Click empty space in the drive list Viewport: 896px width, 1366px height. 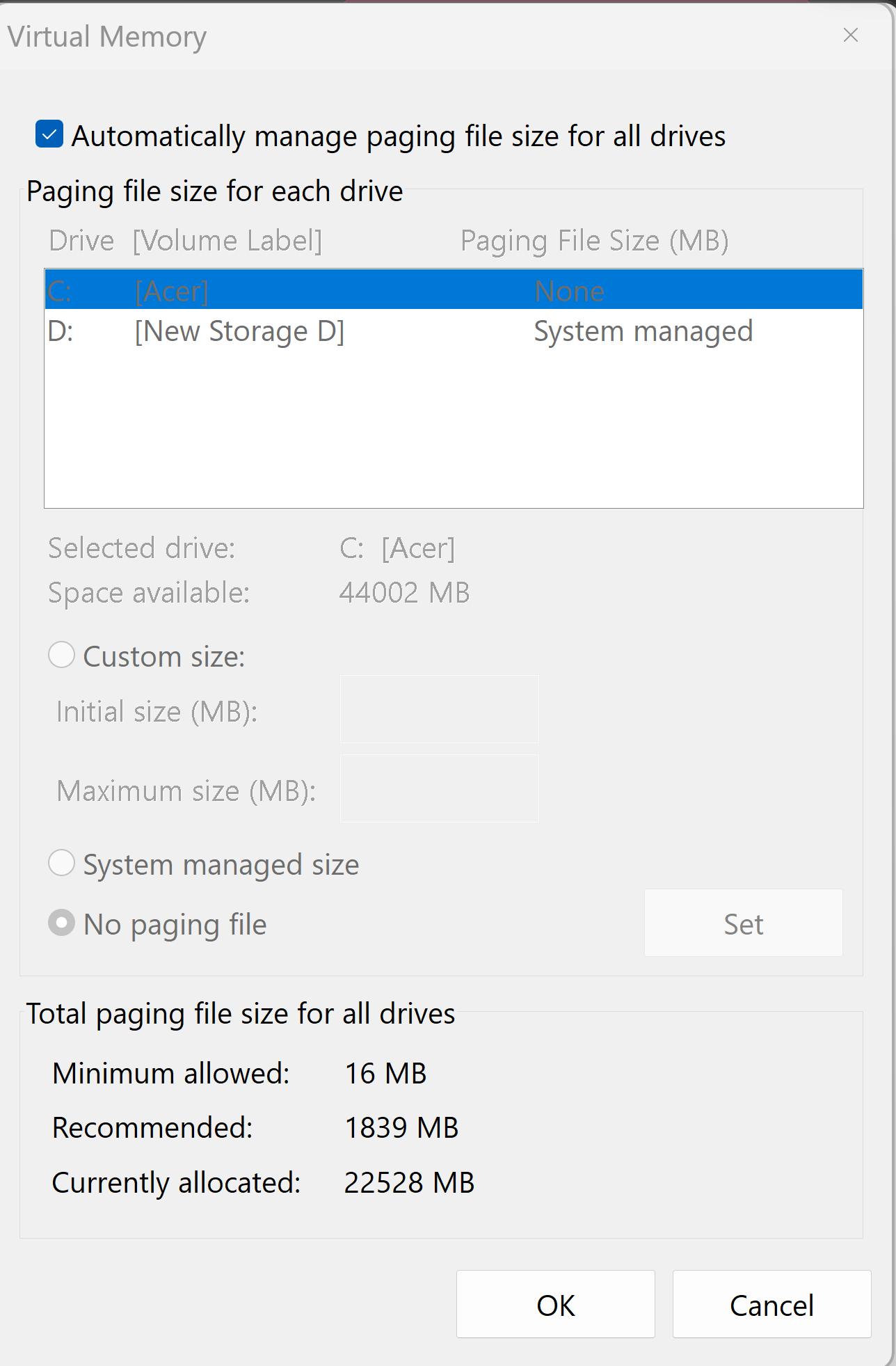[452, 431]
